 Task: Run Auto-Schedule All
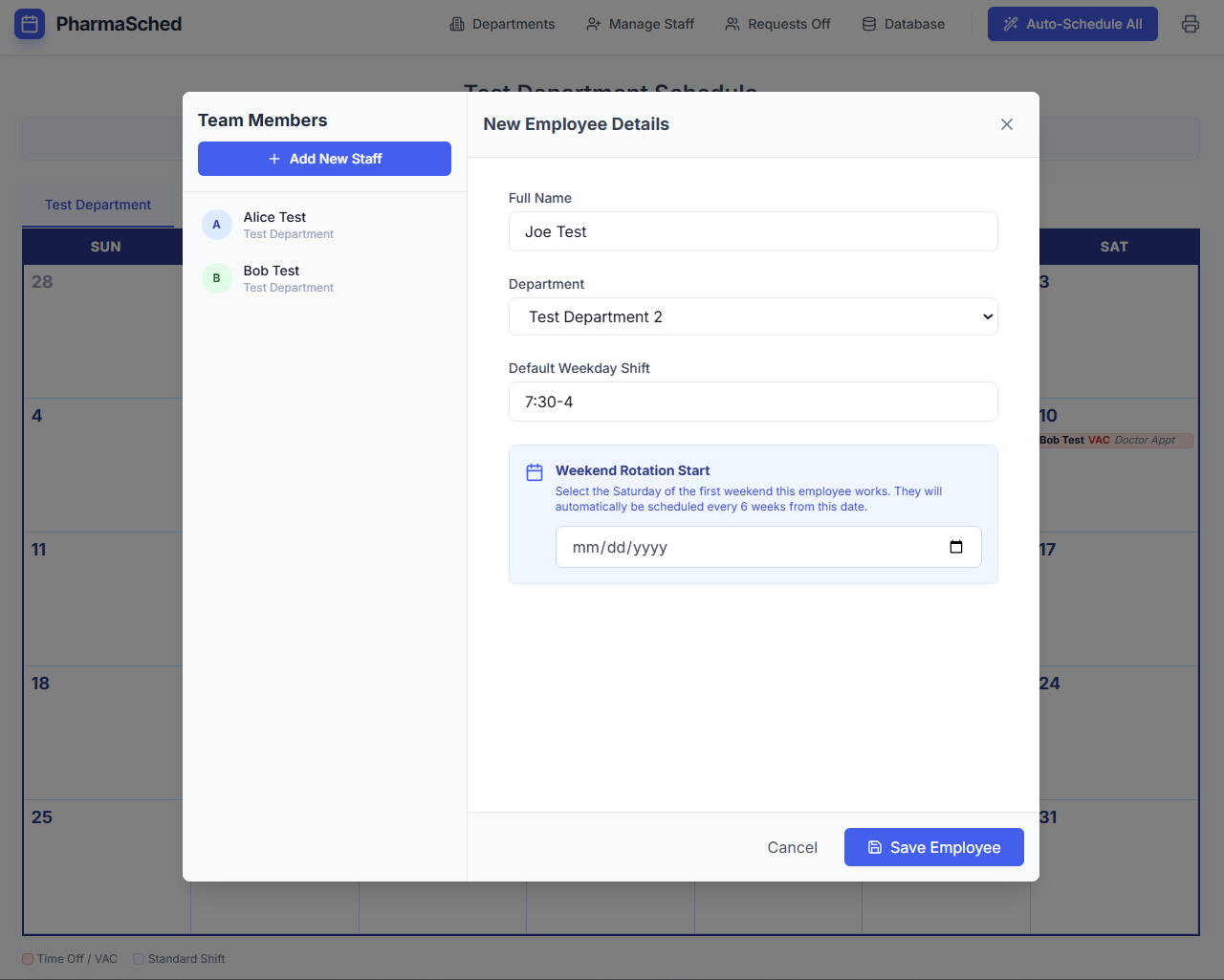[1072, 24]
